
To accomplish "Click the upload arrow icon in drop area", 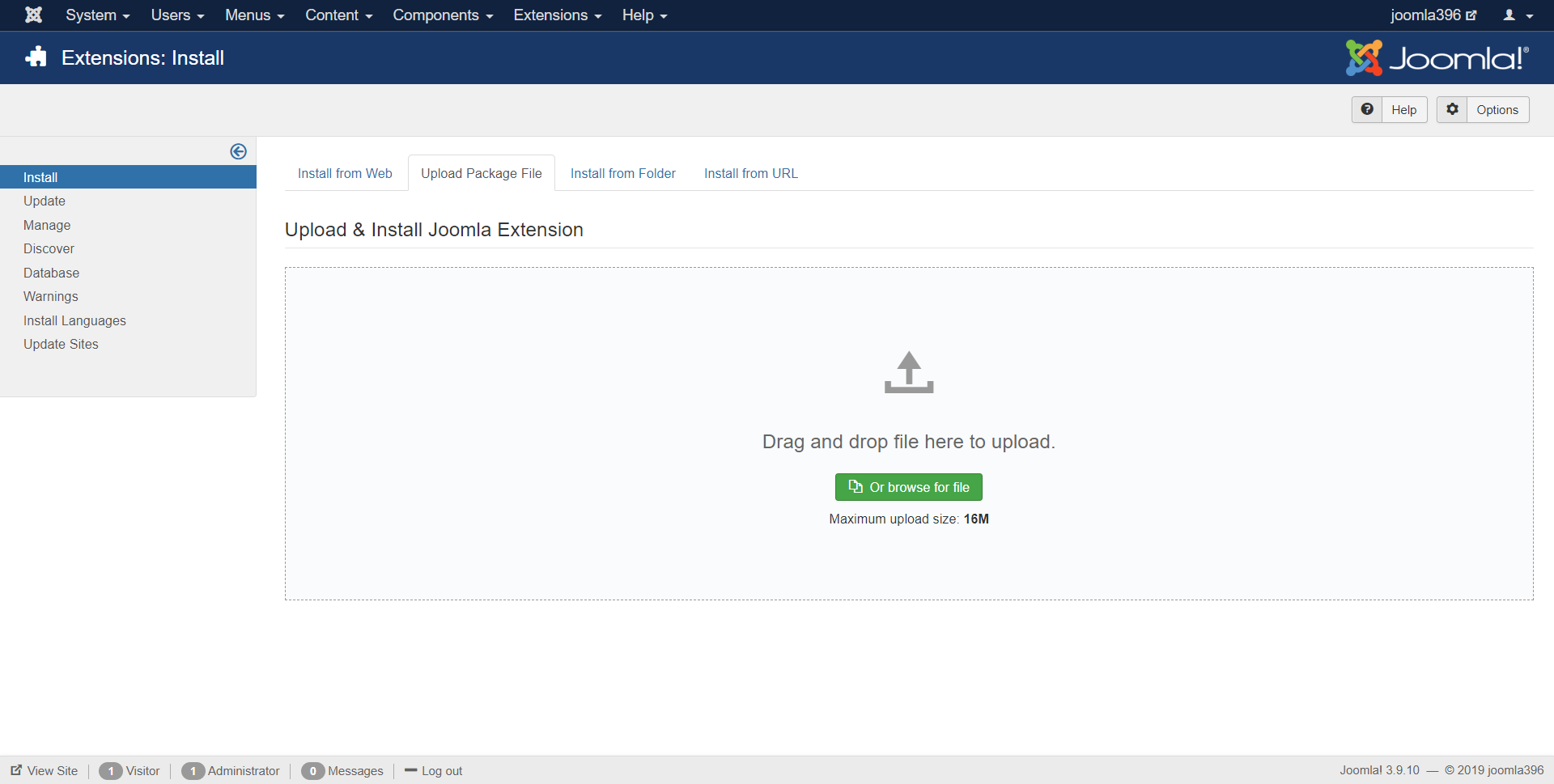I will tap(908, 372).
